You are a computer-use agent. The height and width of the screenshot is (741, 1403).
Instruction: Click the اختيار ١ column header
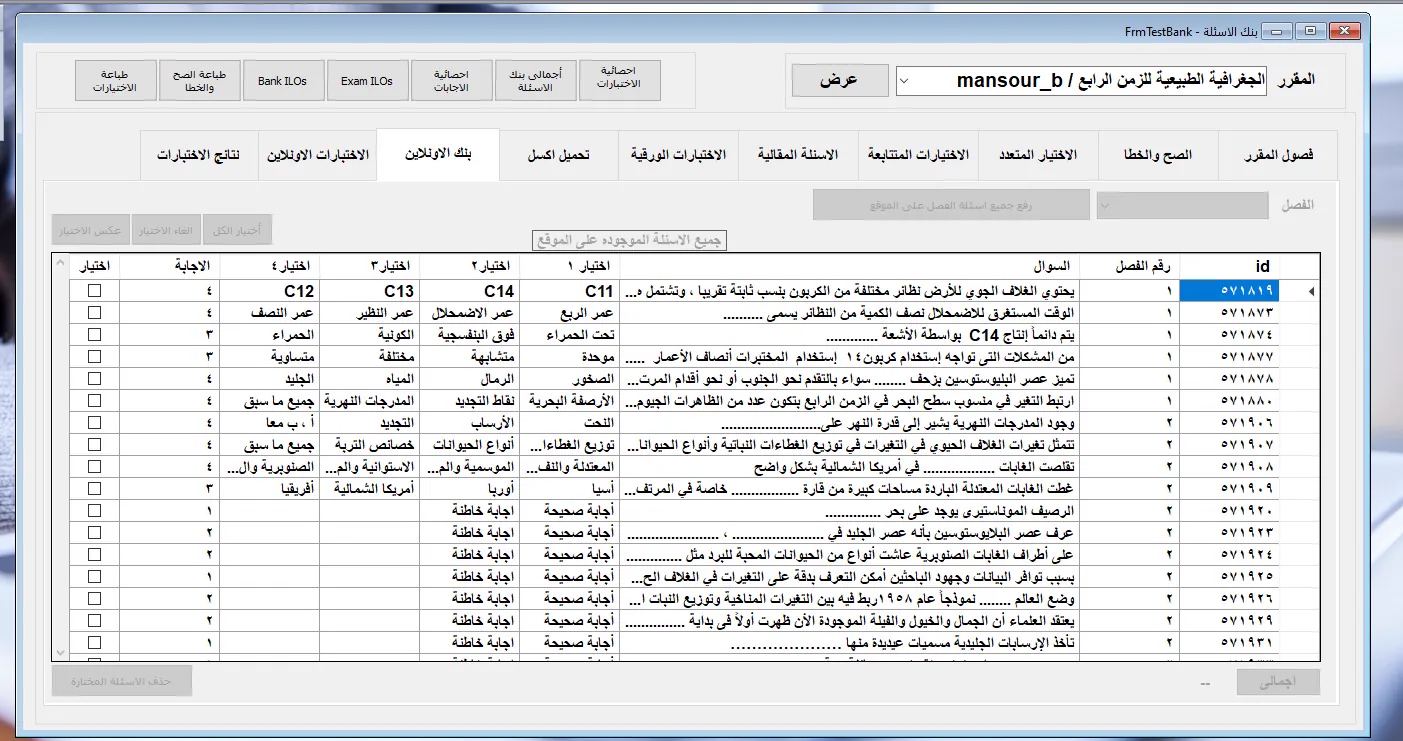click(x=570, y=266)
